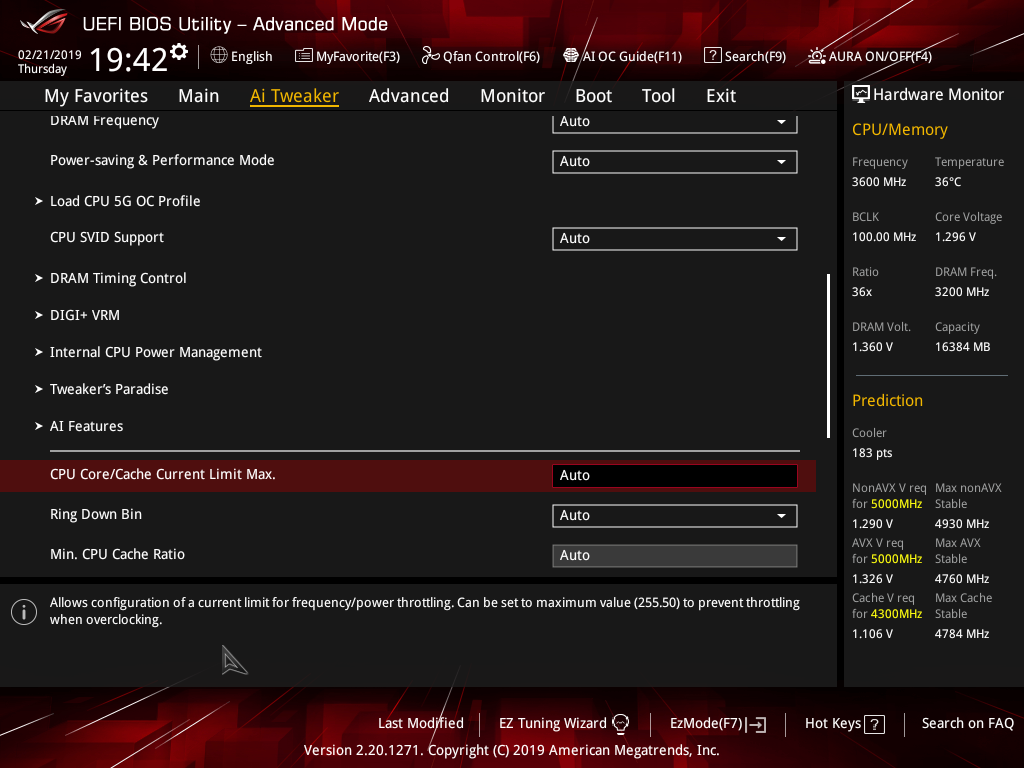Click the Search on FAQ link

coord(967,723)
